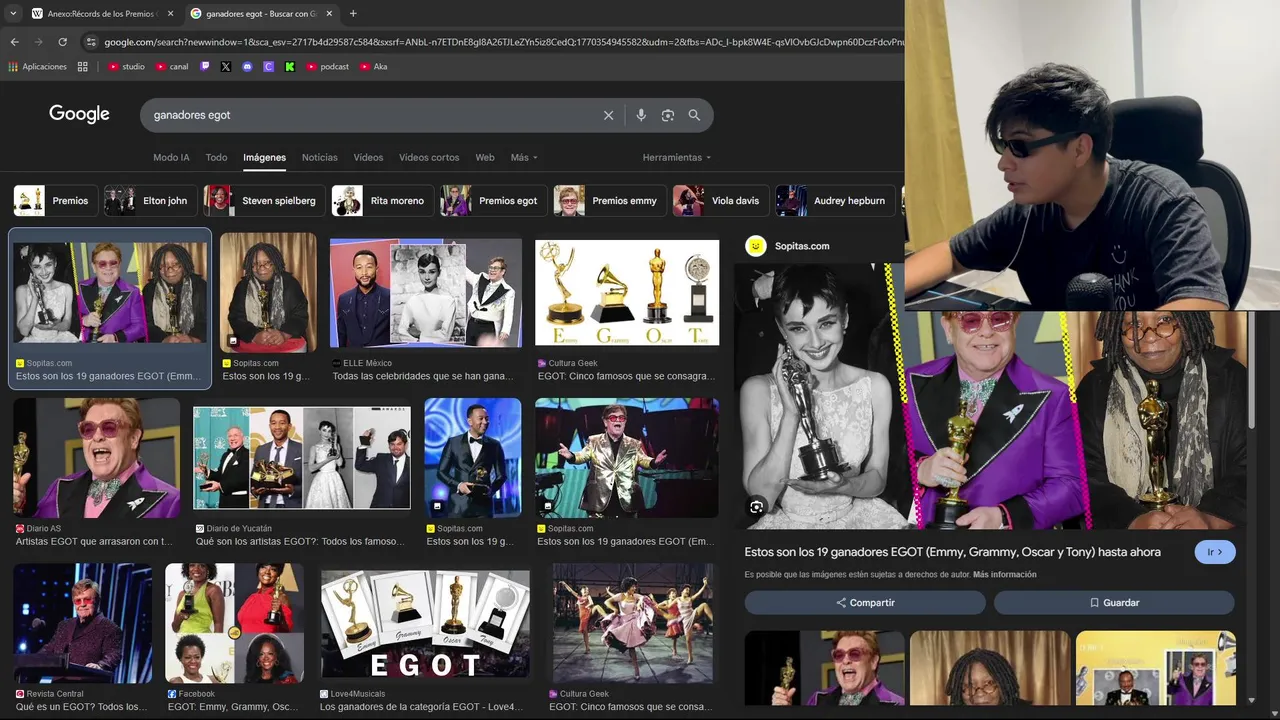Open the podcast bookmark

coord(328,67)
